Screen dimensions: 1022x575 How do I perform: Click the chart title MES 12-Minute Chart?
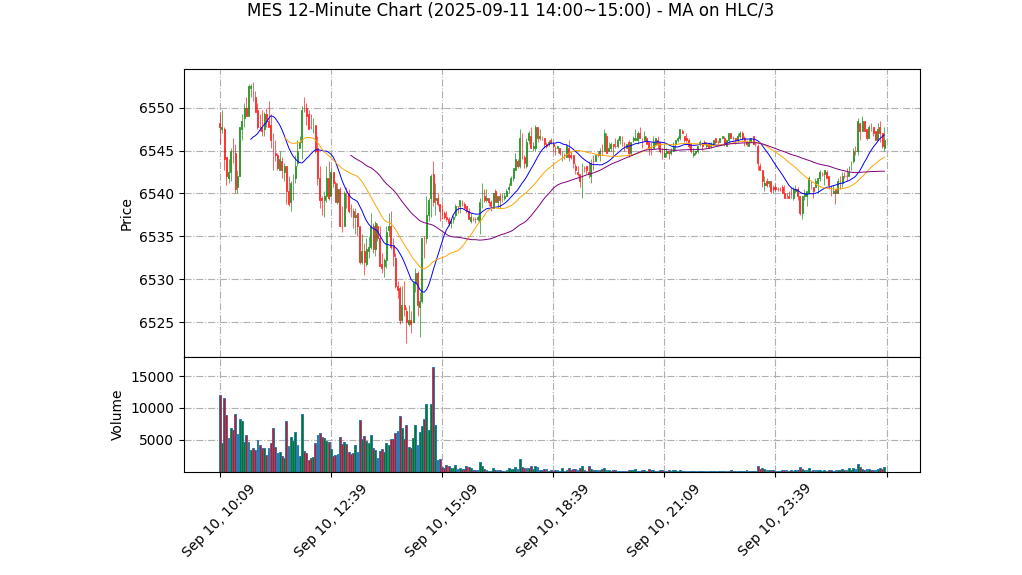[x=510, y=10]
